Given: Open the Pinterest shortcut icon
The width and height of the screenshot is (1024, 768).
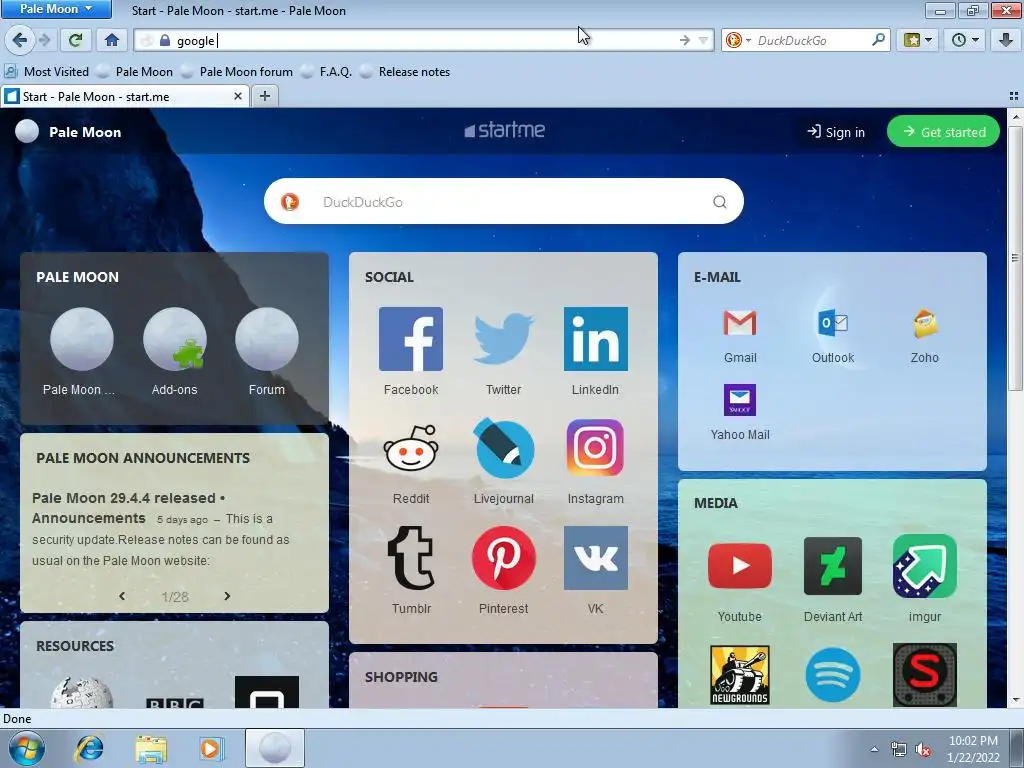Looking at the screenshot, I should click(x=504, y=558).
